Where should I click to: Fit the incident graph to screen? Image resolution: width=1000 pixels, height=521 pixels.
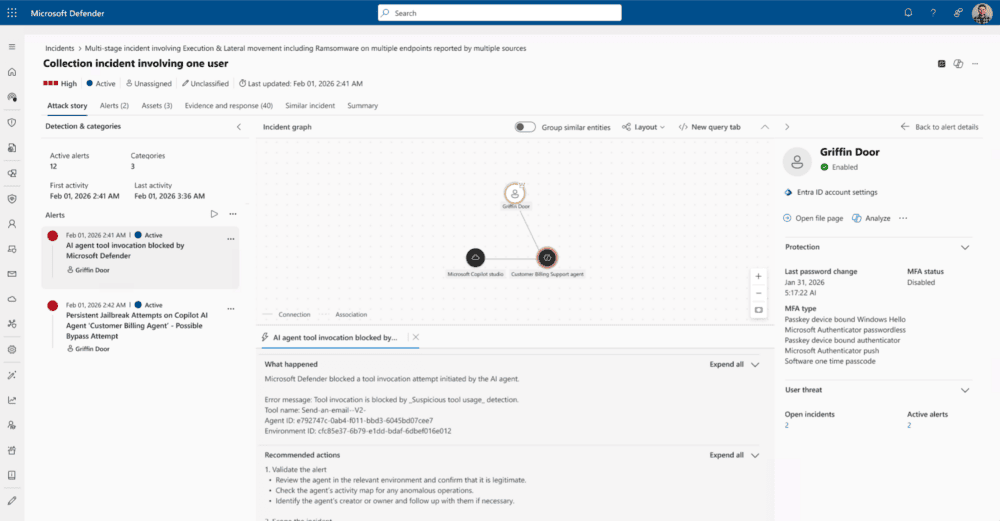pyautogui.click(x=758, y=310)
